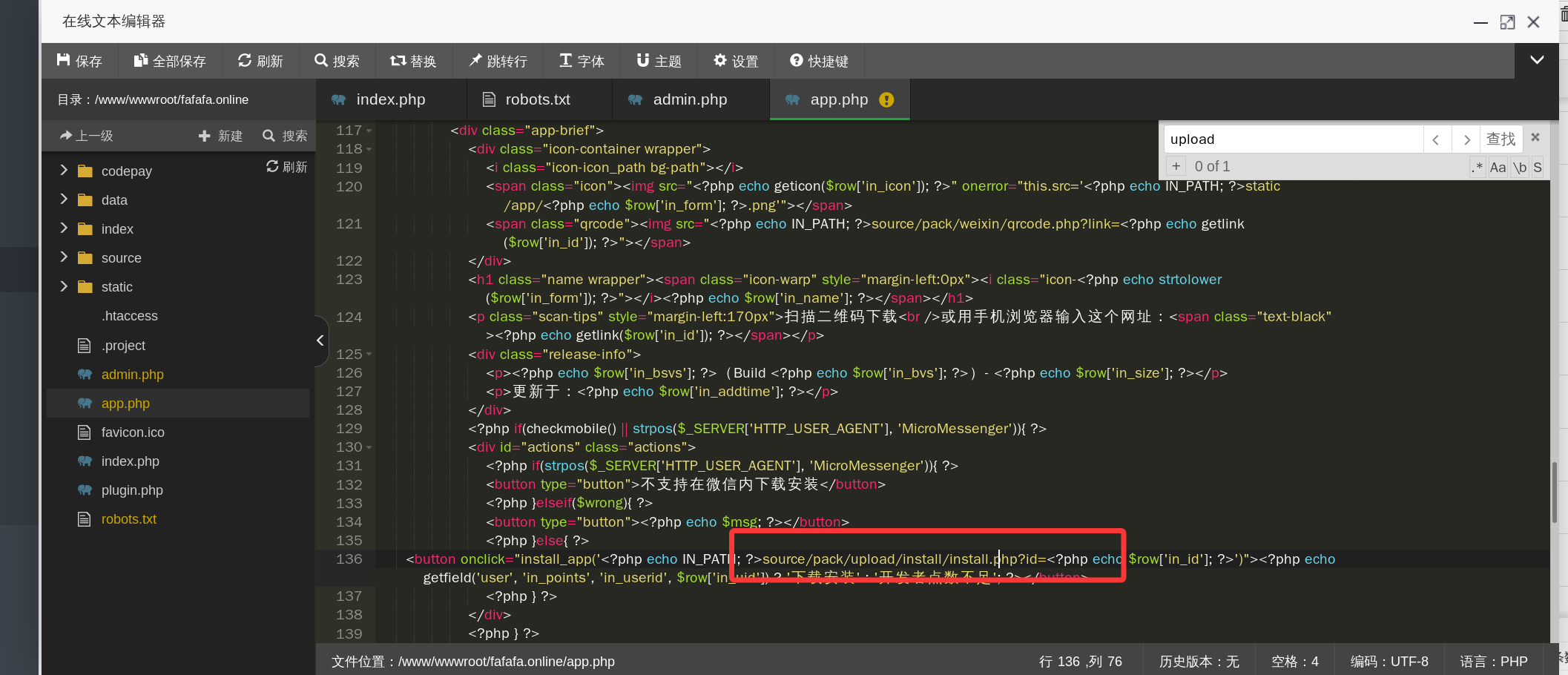Click the 行 136 ,列 76 cursor position indicator
Screen dimensions: 1568x675
[x=1080, y=662]
